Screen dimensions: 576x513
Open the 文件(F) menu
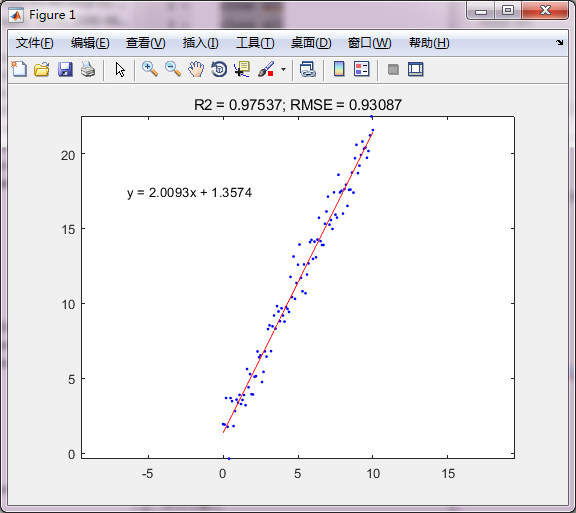click(x=35, y=43)
